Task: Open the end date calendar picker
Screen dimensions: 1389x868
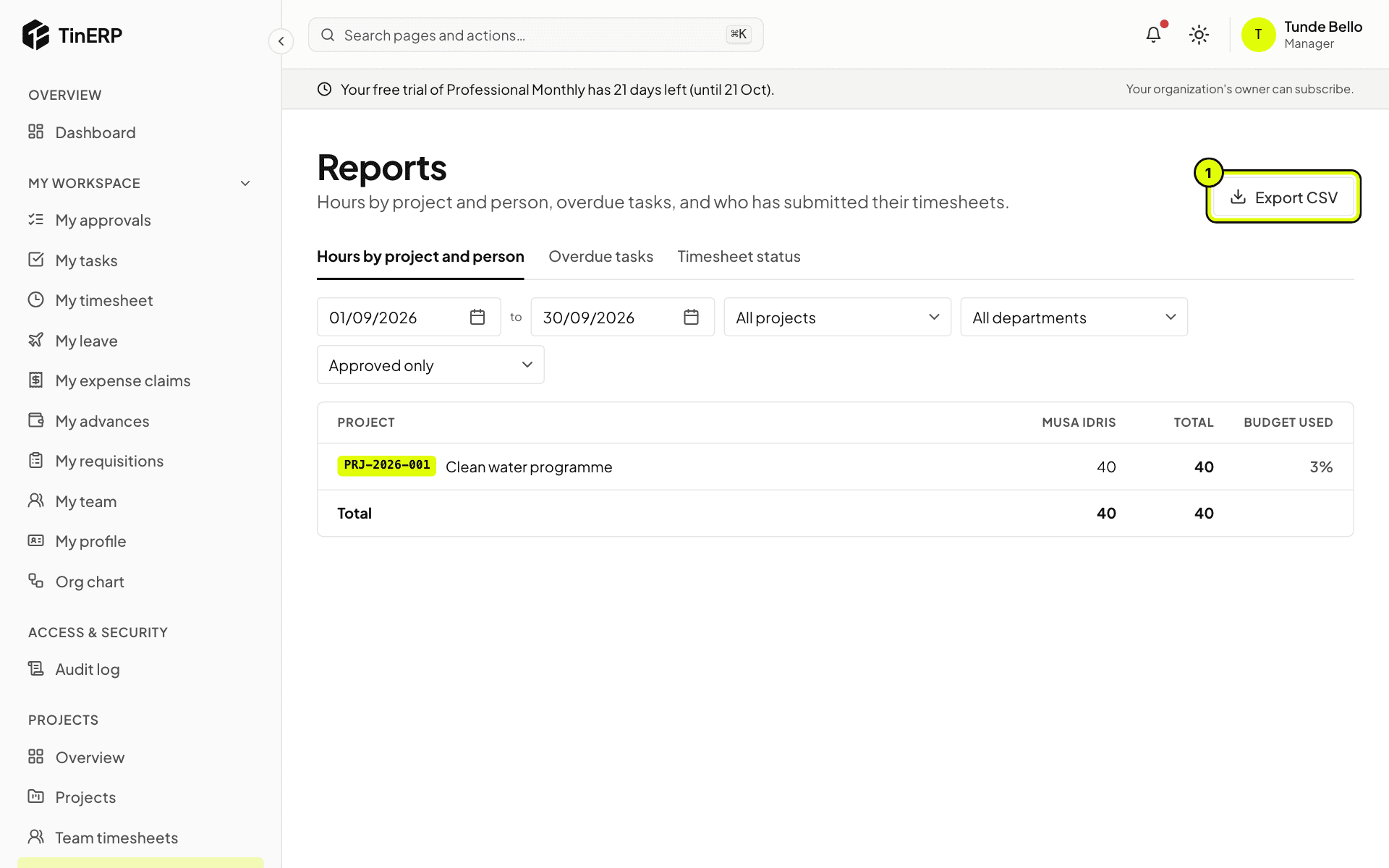Action: point(691,317)
